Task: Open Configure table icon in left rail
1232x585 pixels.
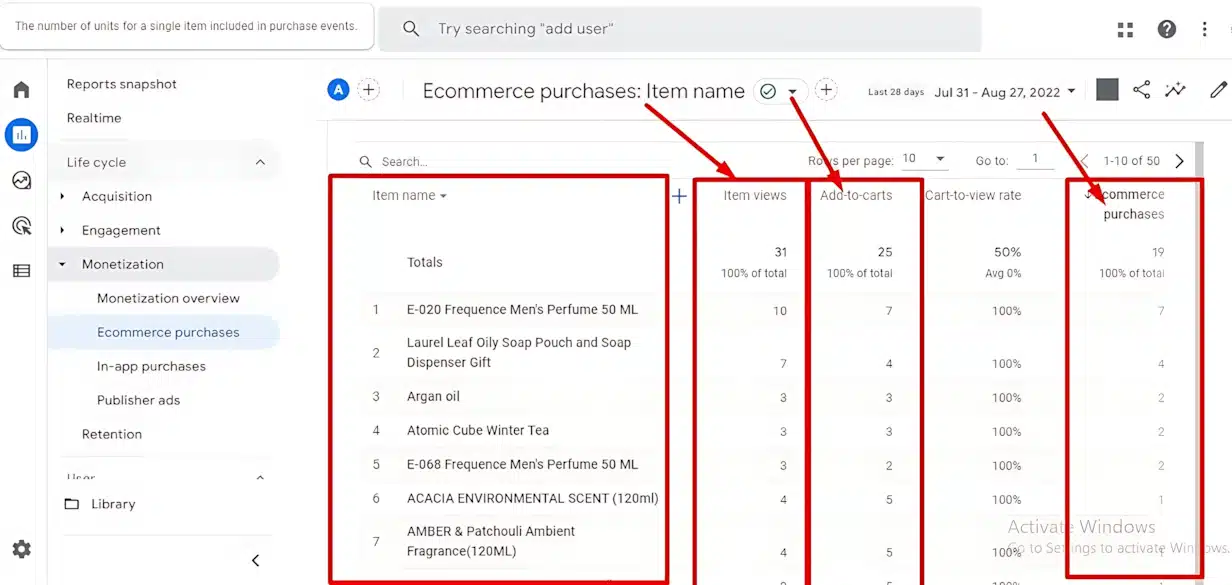Action: tap(21, 271)
